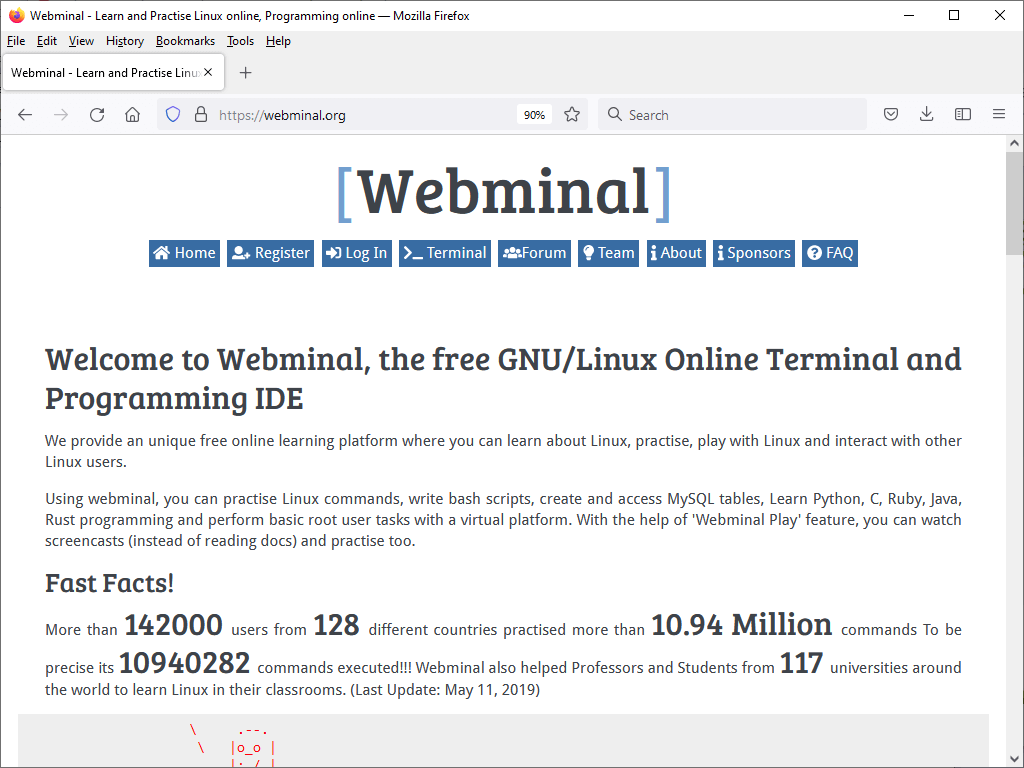This screenshot has height=768, width=1024.
Task: Reload the current page
Action: click(97, 115)
